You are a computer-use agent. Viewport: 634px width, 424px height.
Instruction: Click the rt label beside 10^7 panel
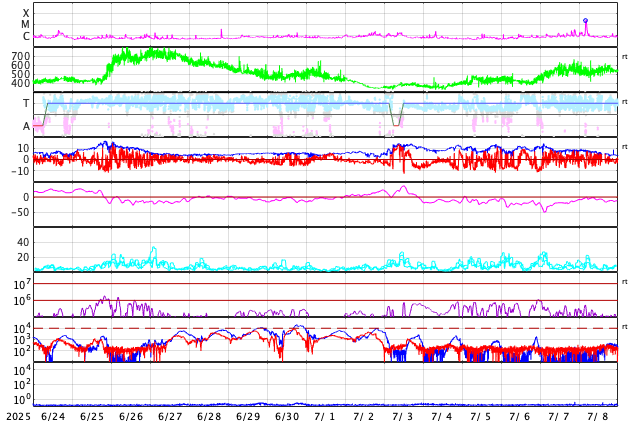pyautogui.click(x=625, y=282)
